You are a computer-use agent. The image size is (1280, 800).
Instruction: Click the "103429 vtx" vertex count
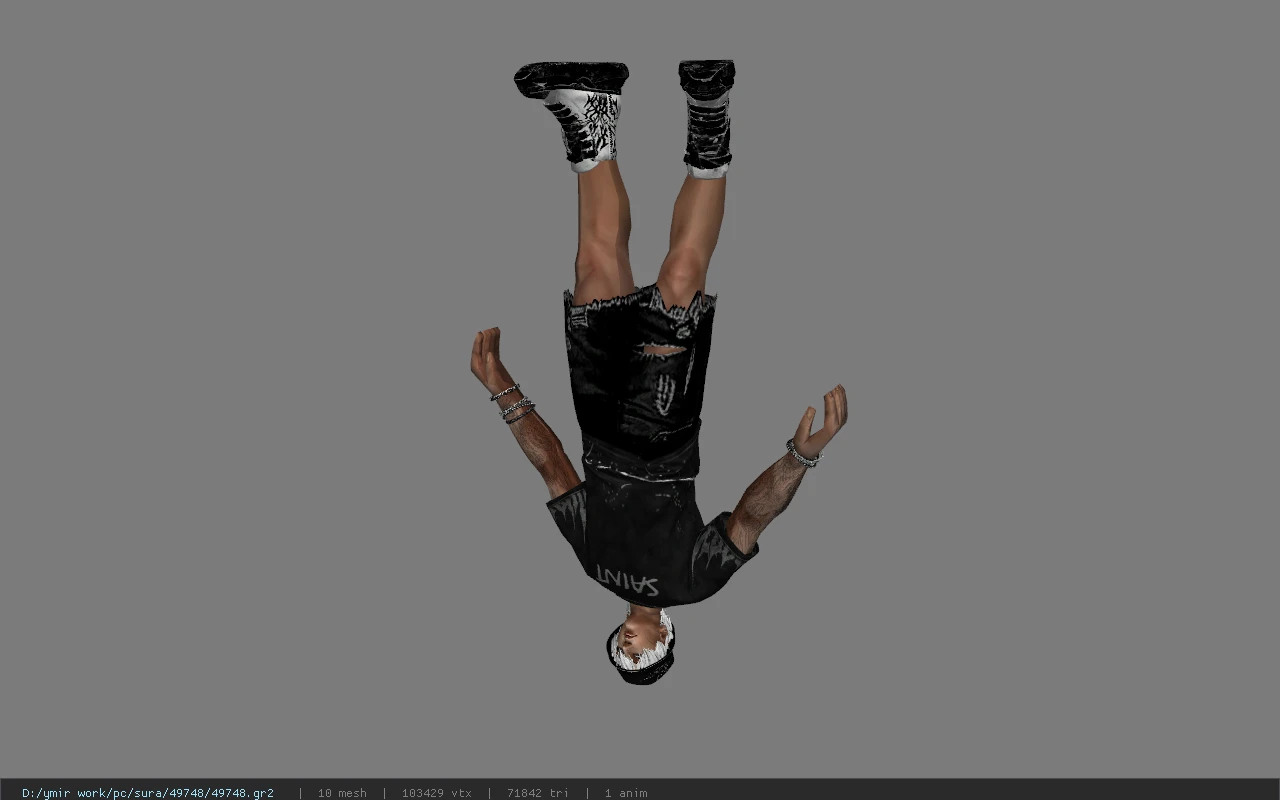[436, 793]
